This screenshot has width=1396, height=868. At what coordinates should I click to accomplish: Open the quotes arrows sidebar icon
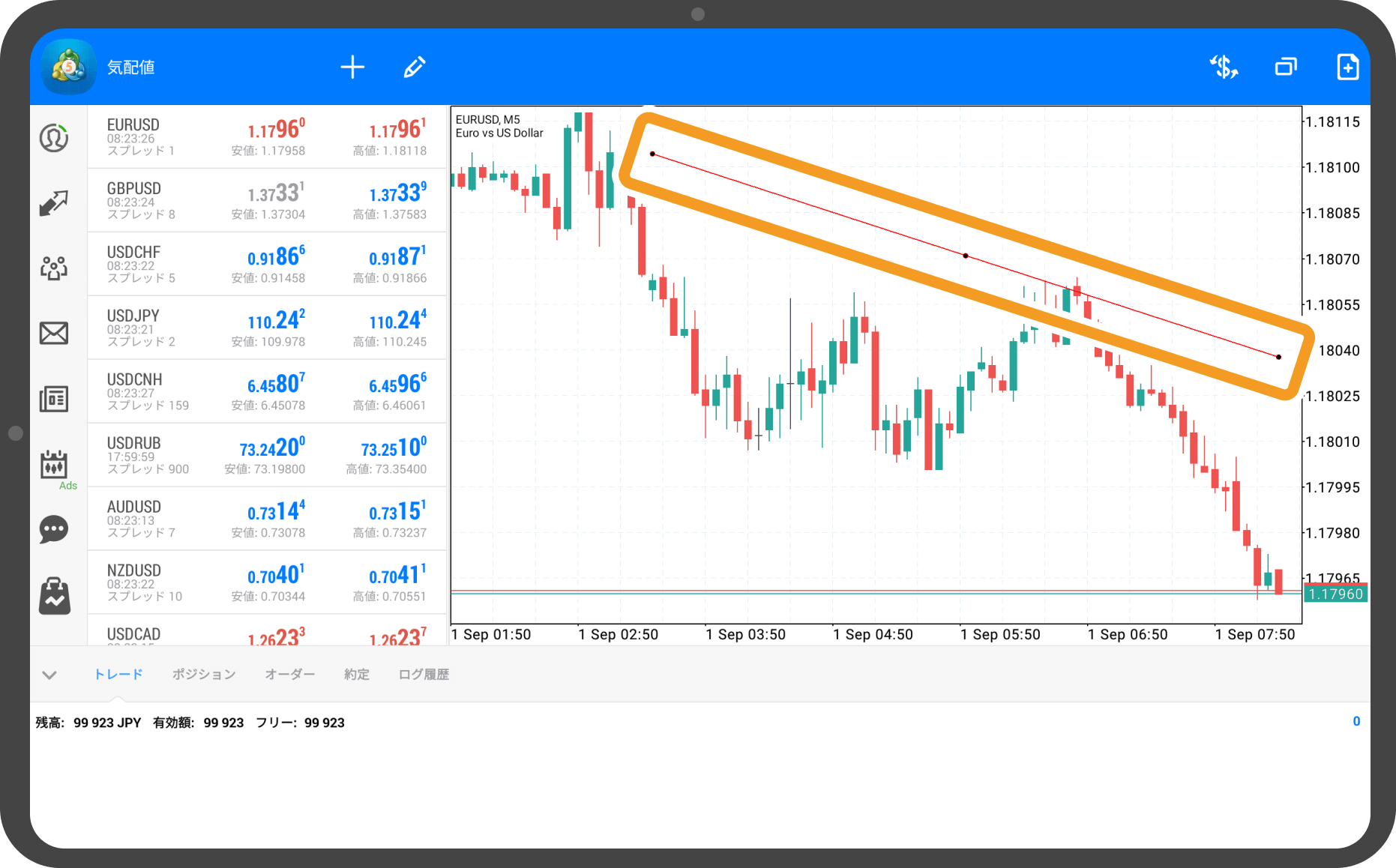pos(54,203)
